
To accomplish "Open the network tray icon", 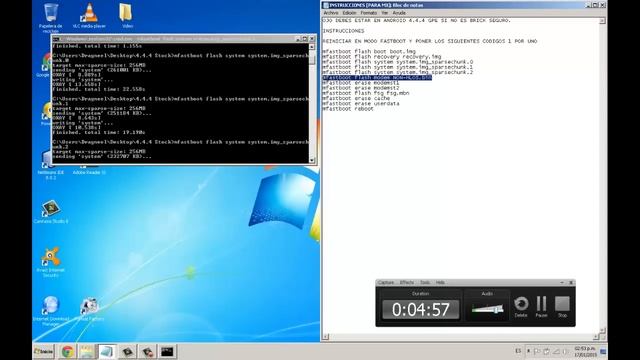I will (x=556, y=351).
